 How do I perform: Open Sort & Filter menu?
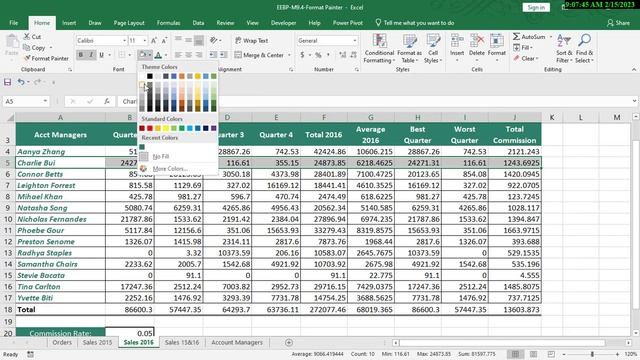point(564,48)
